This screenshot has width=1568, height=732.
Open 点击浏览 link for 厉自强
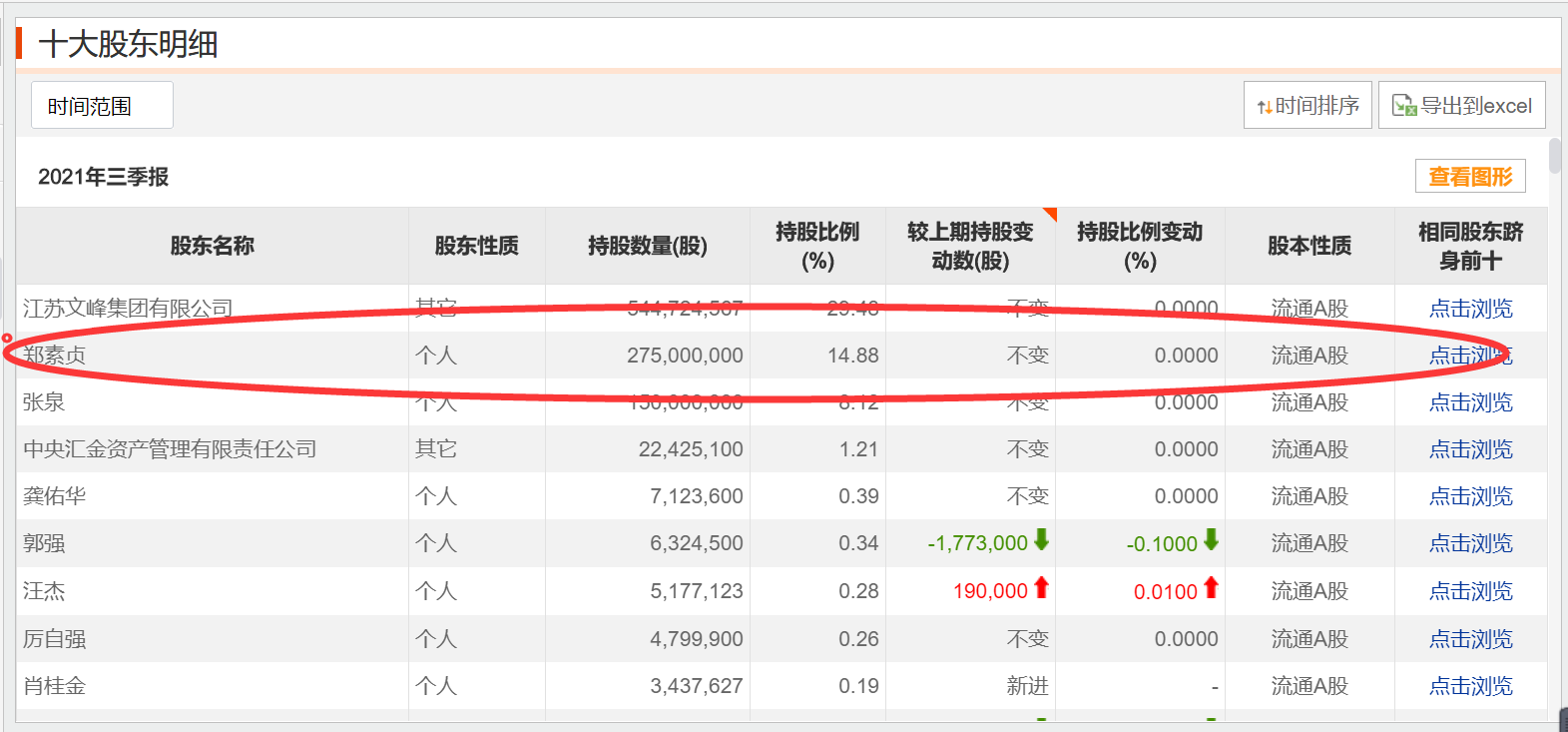[1470, 639]
